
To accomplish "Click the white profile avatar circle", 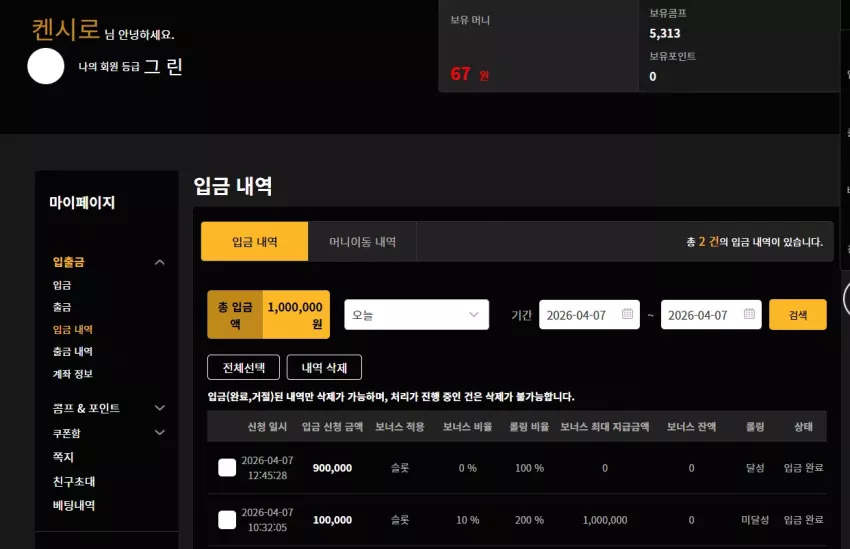I will [46, 66].
